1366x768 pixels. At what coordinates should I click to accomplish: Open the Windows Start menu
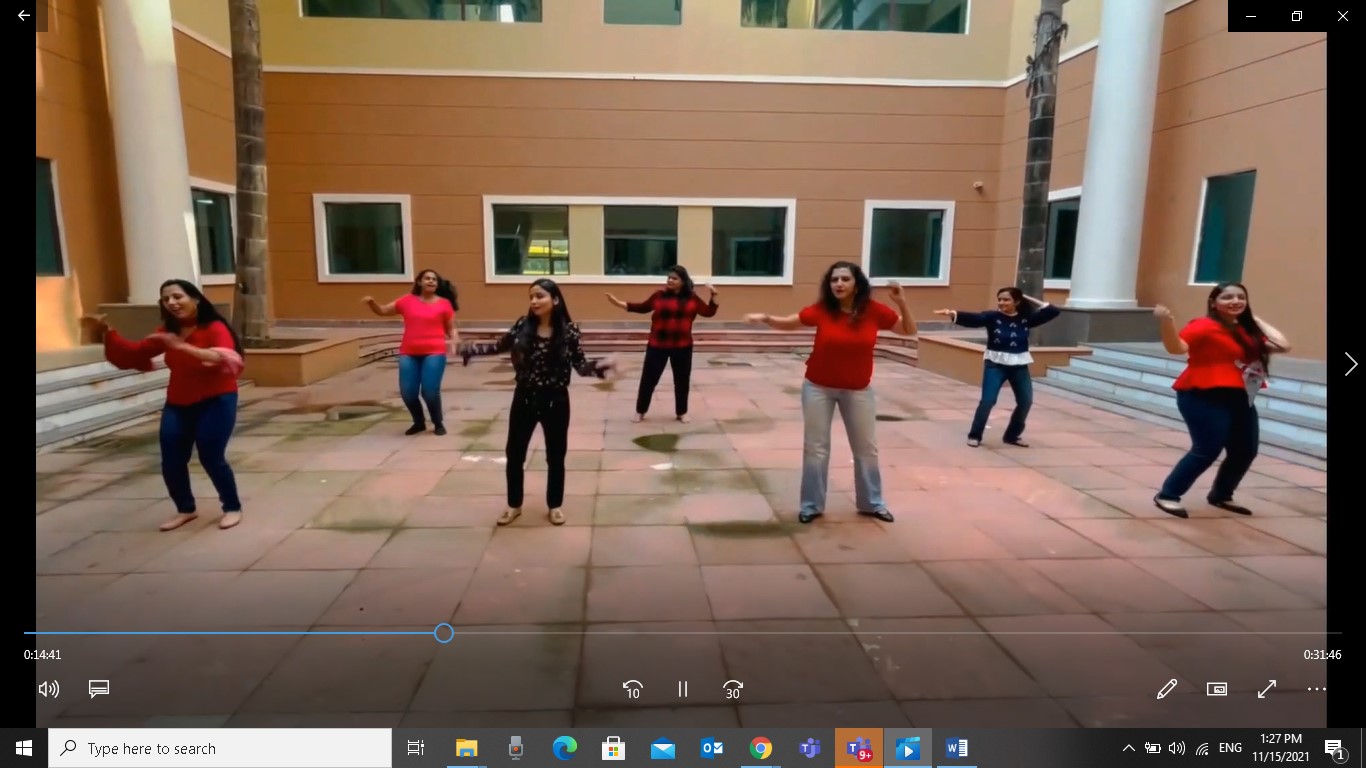click(24, 748)
